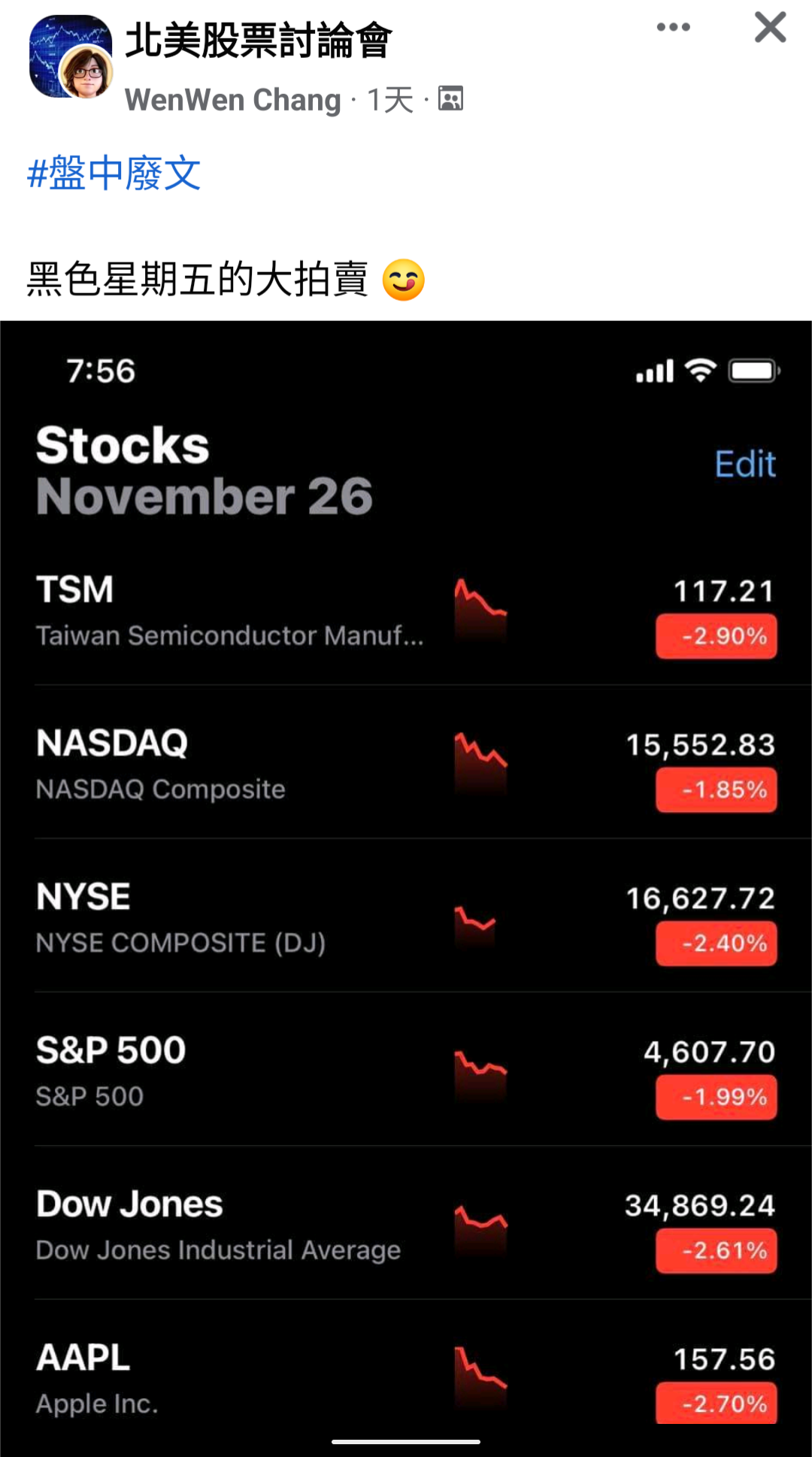
Task: Toggle the TSM -2.90% change badge
Action: coord(717,637)
